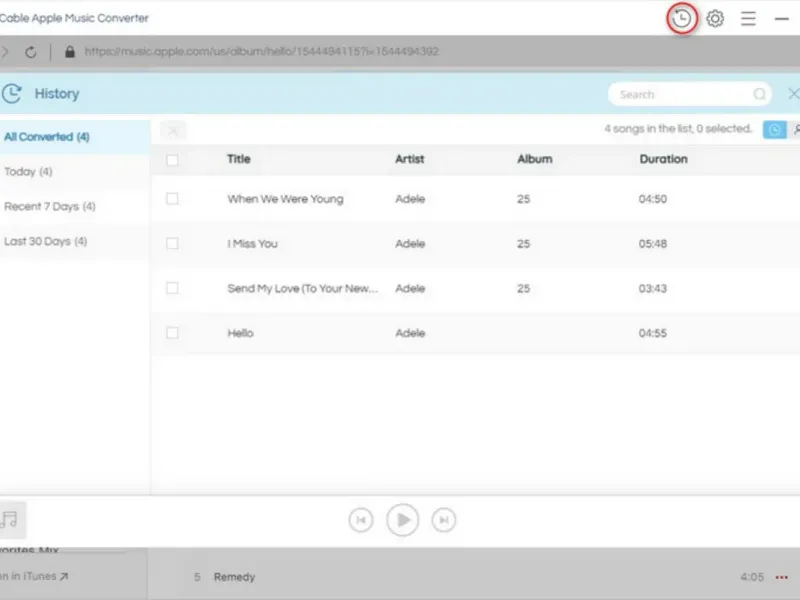Select the Today (4) category
800x600 pixels.
click(74, 171)
